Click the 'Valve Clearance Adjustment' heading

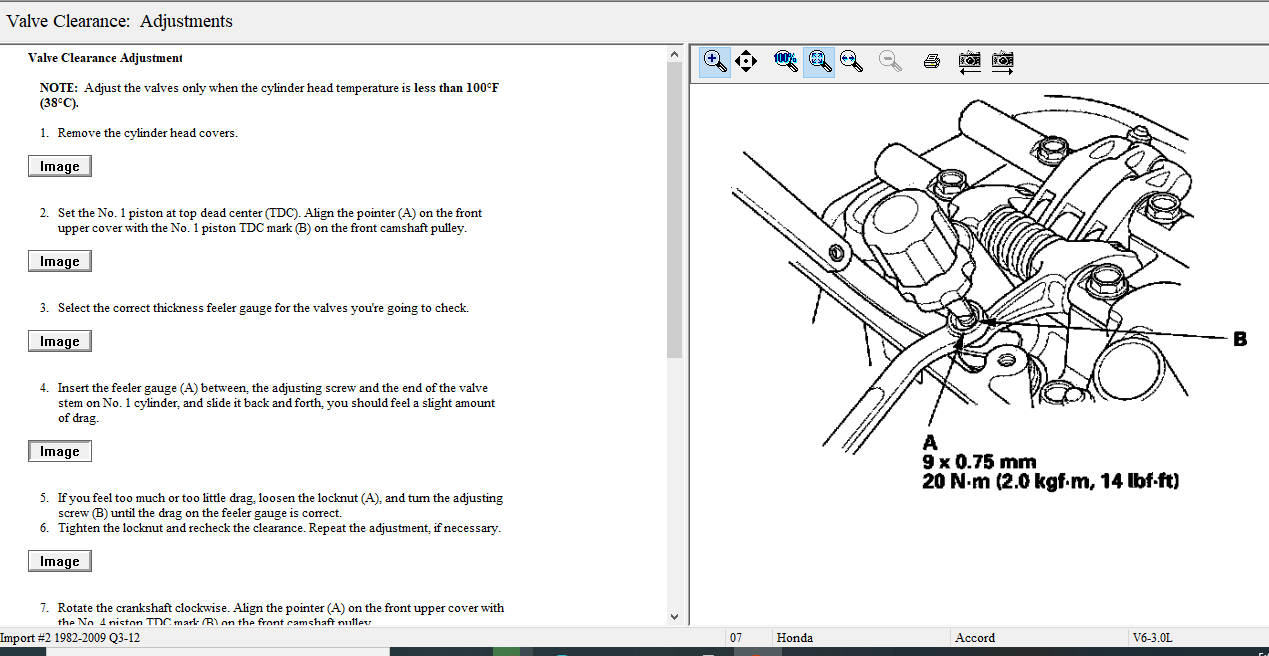105,58
